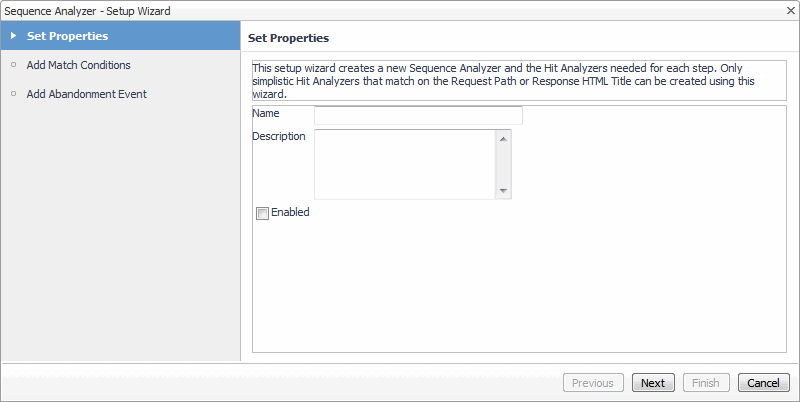Image resolution: width=800 pixels, height=402 pixels.
Task: Cancel the setup wizard
Action: pyautogui.click(x=764, y=383)
